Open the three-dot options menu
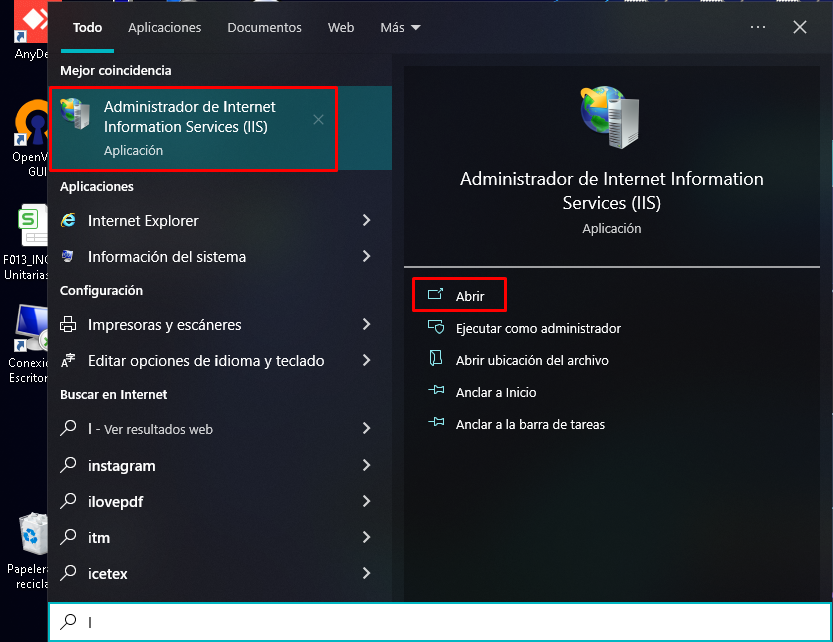 (x=758, y=28)
